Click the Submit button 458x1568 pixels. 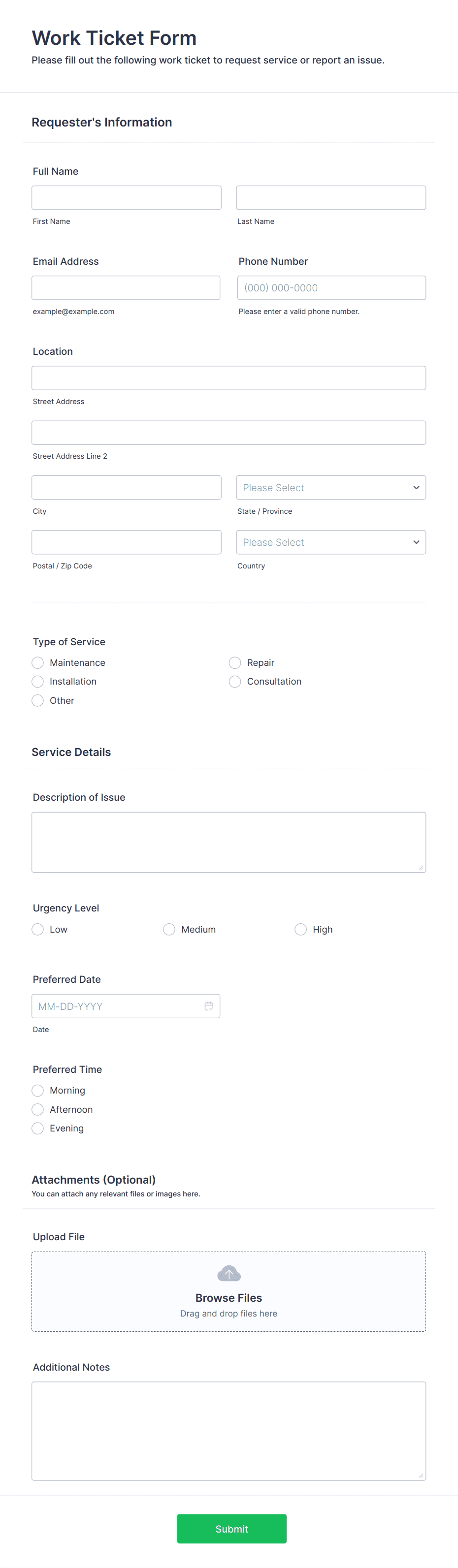point(231,1529)
